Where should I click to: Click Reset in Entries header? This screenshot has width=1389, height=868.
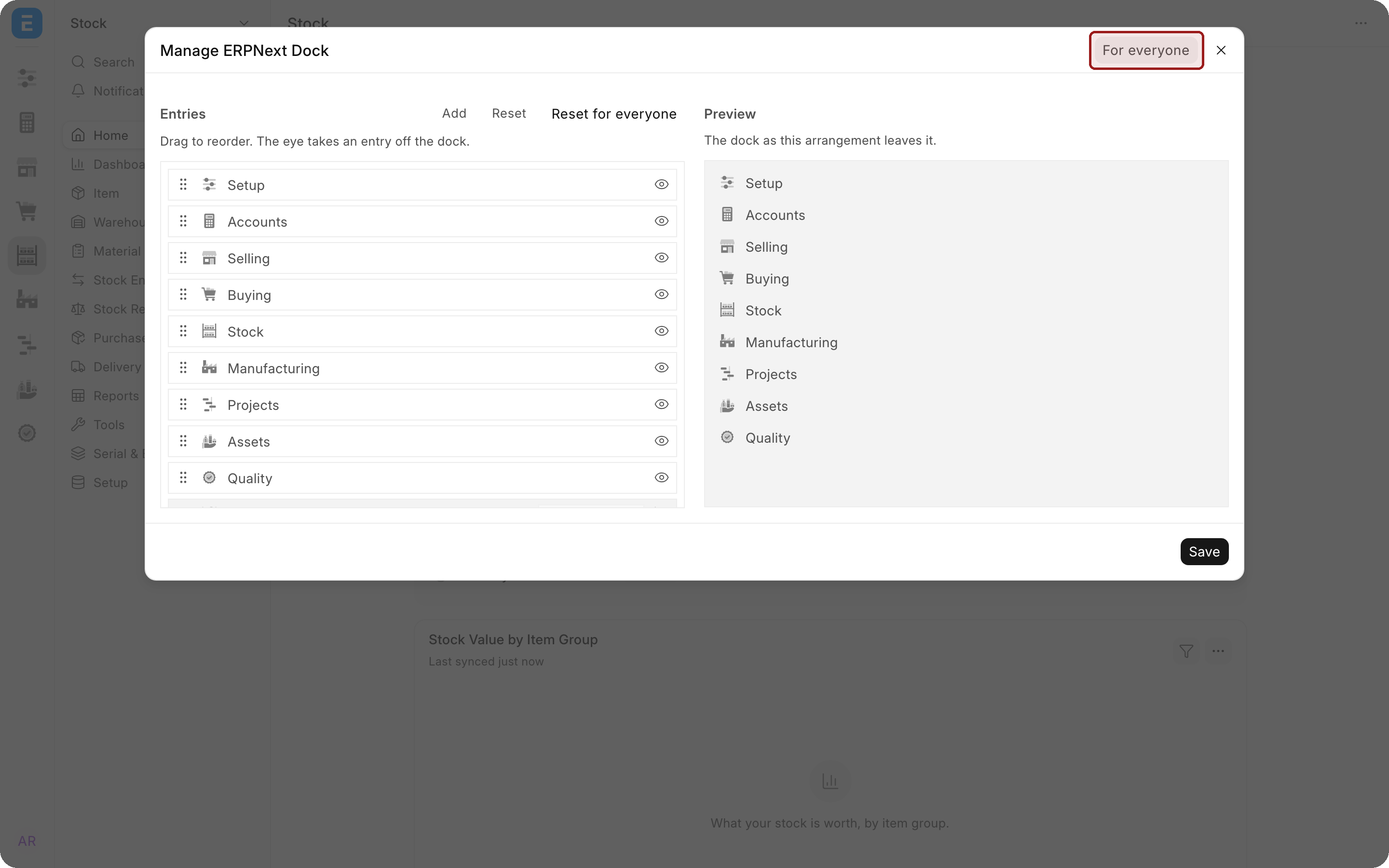click(x=508, y=114)
